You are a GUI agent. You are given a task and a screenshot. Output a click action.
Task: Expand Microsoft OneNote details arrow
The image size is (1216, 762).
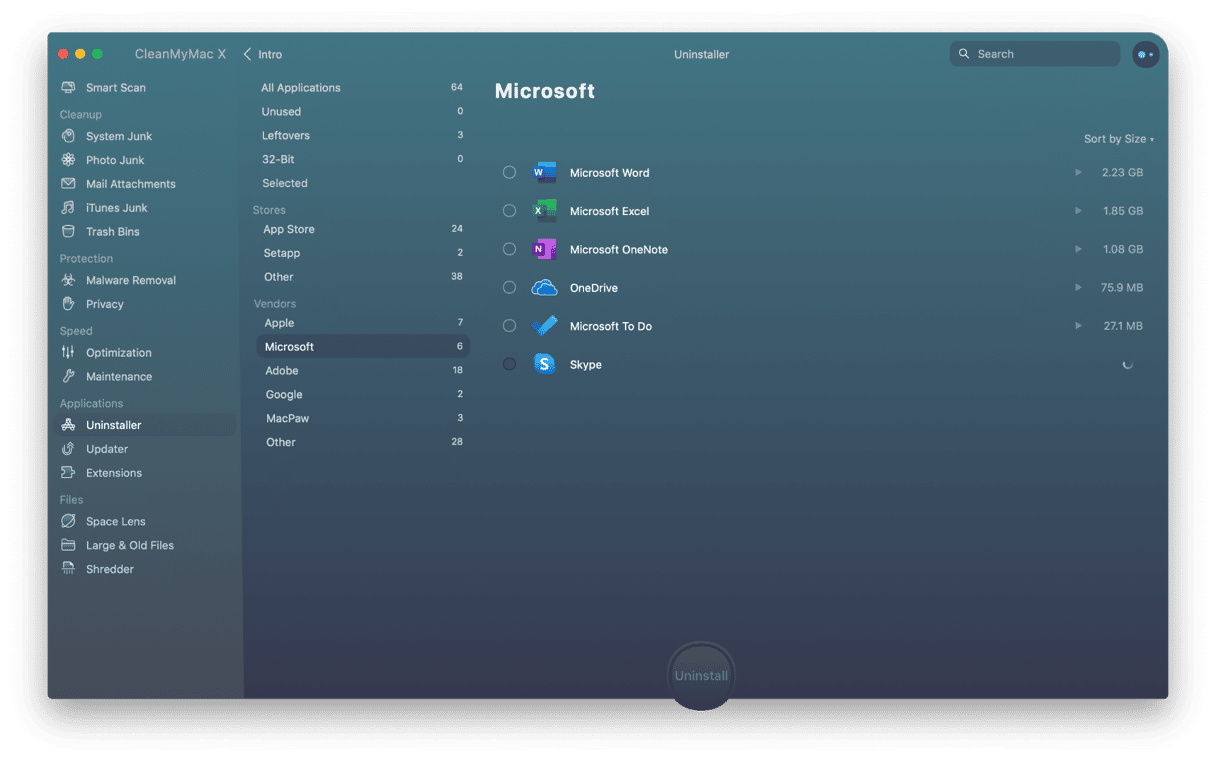point(1078,249)
